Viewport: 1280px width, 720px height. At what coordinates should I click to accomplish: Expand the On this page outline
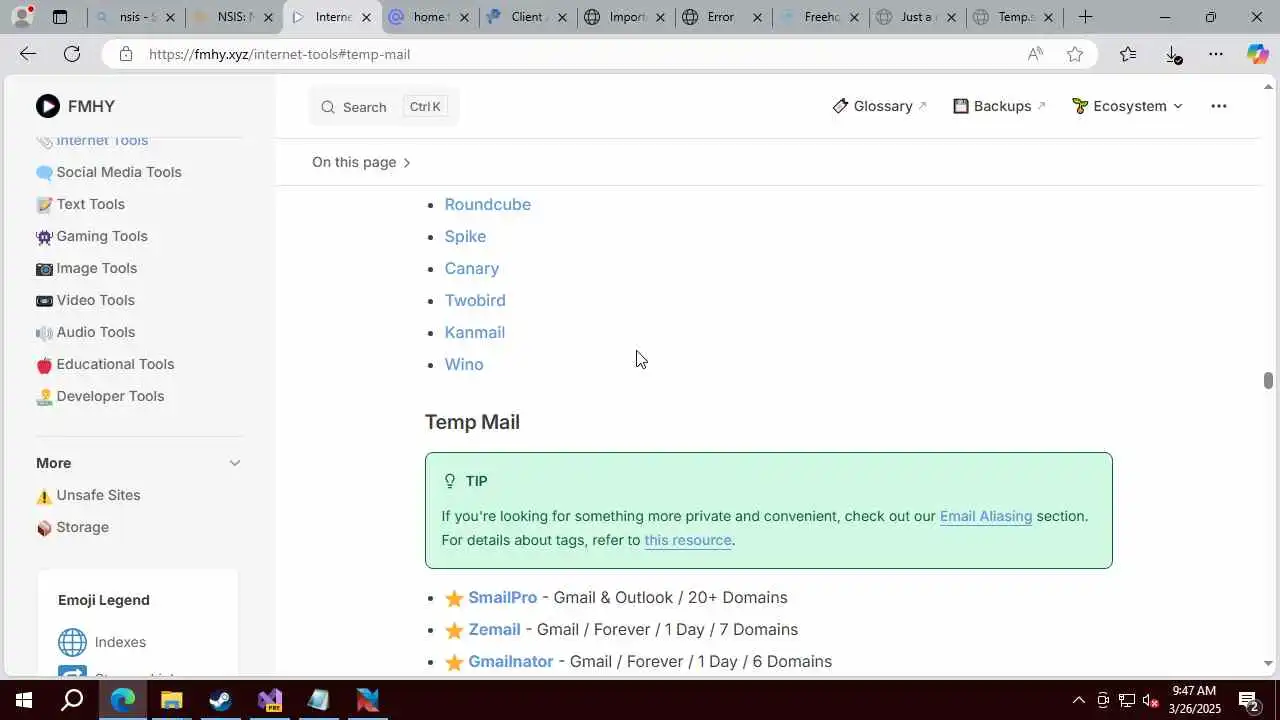click(362, 162)
